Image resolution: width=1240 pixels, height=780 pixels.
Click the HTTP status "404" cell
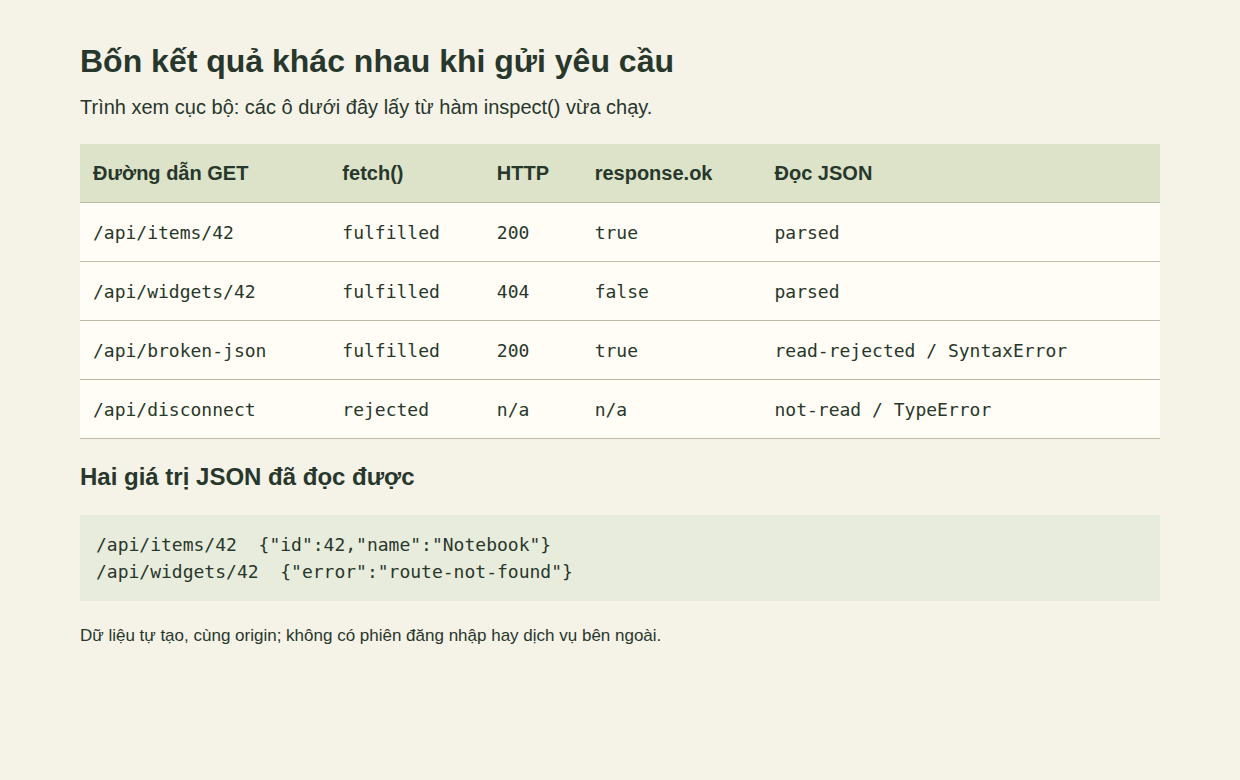tap(534, 291)
